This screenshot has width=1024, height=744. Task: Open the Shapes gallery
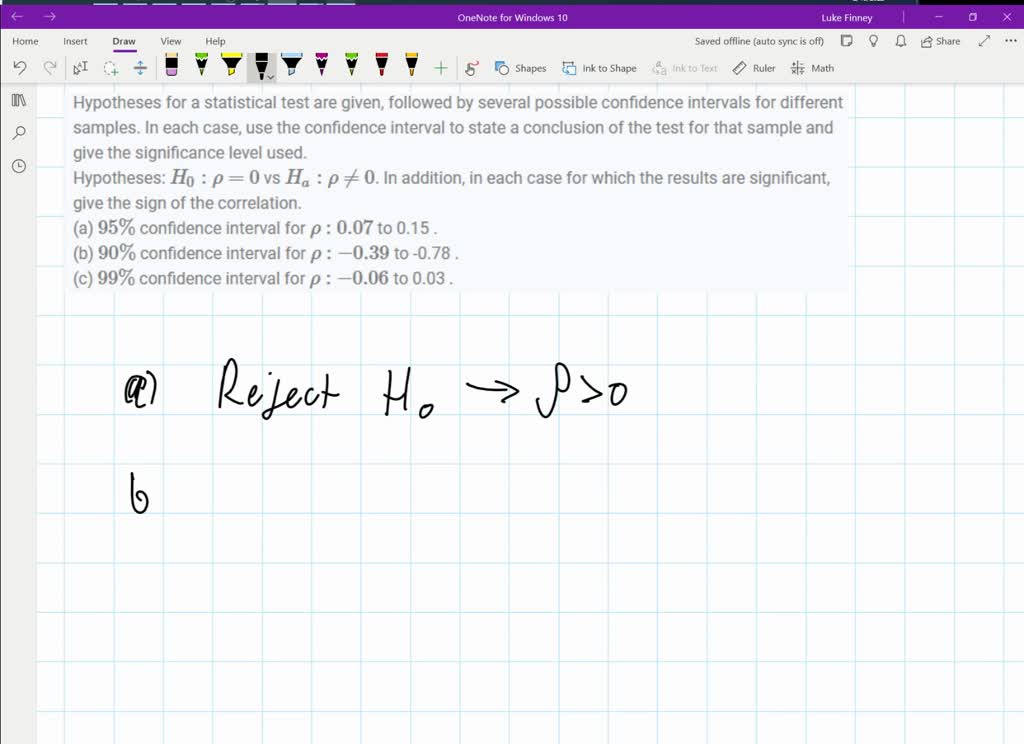pyautogui.click(x=520, y=68)
